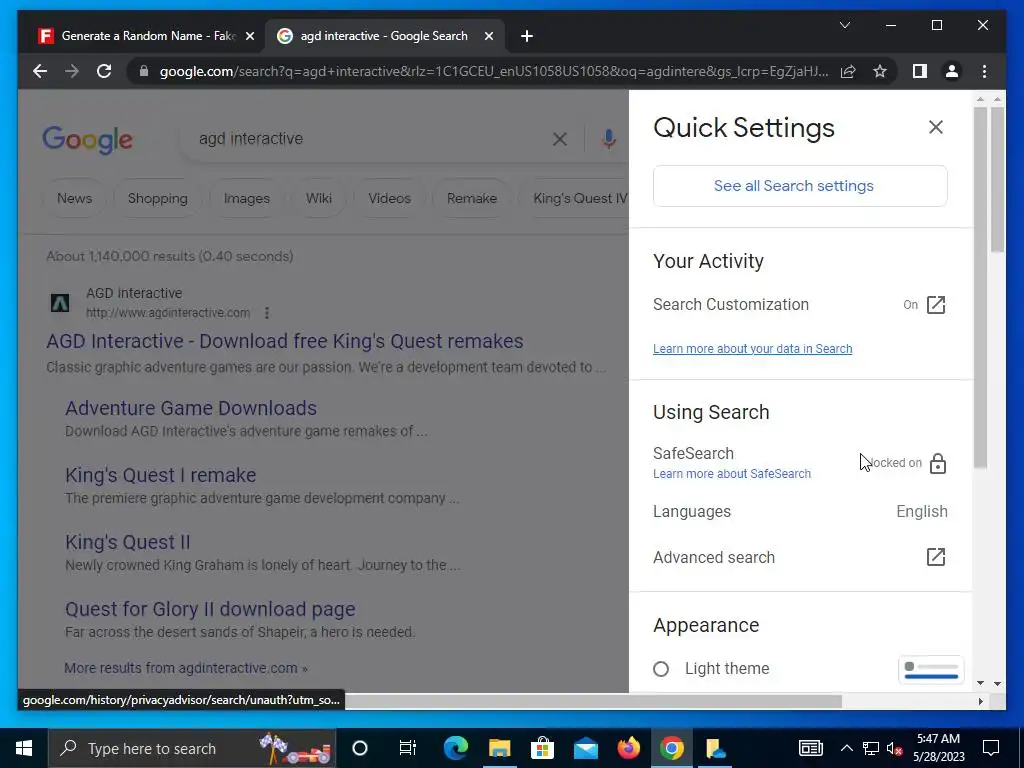The height and width of the screenshot is (768, 1024).
Task: Change Languages setting showing English
Action: [x=799, y=511]
